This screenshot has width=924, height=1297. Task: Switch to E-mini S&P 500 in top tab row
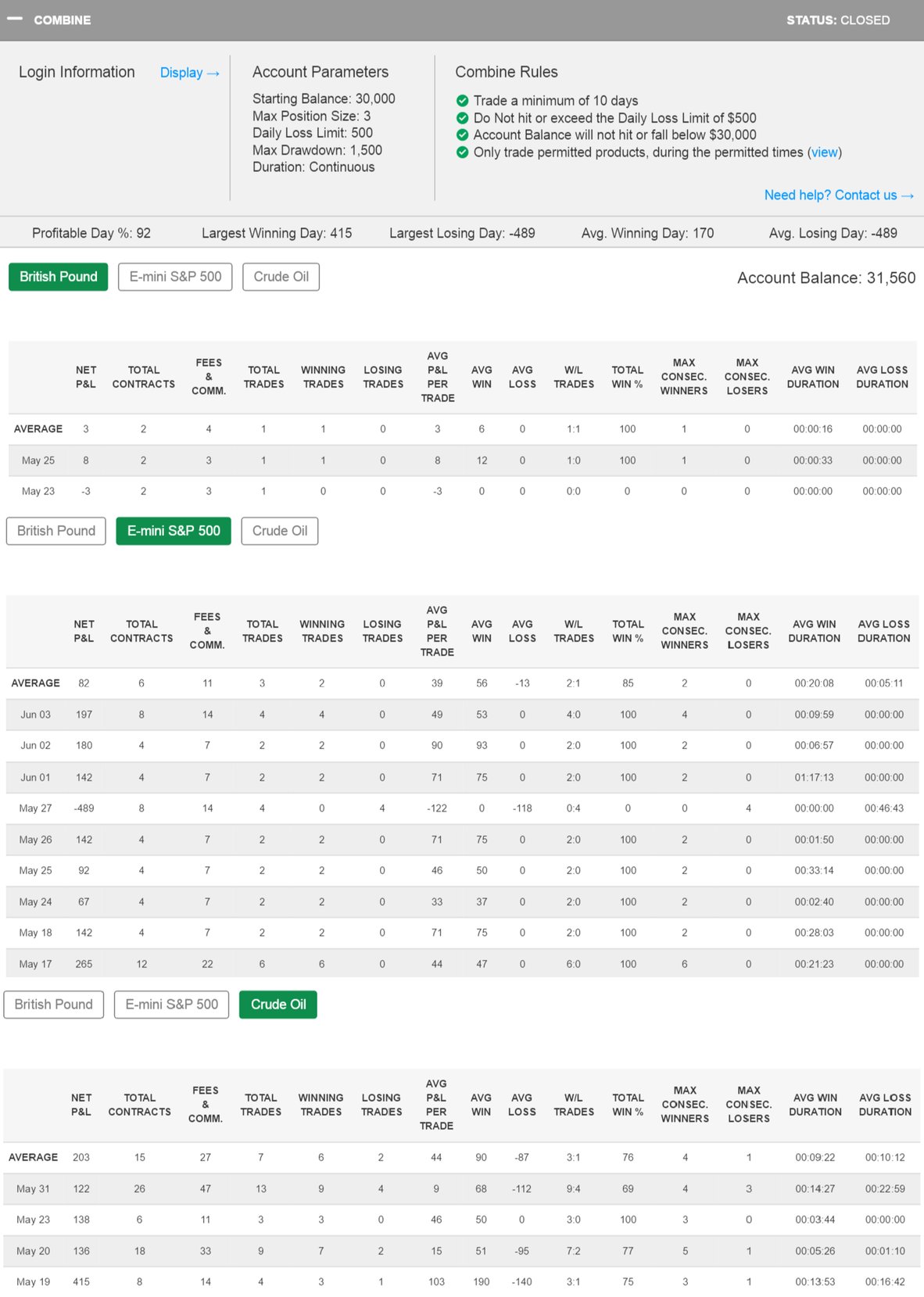pos(175,277)
